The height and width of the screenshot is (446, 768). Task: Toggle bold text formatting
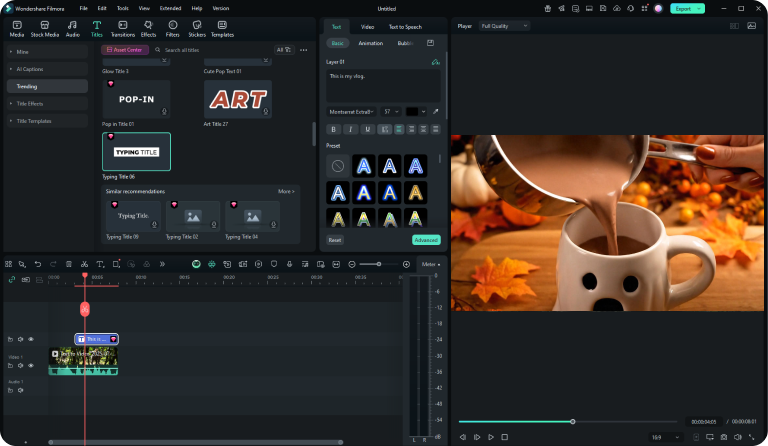[334, 129]
